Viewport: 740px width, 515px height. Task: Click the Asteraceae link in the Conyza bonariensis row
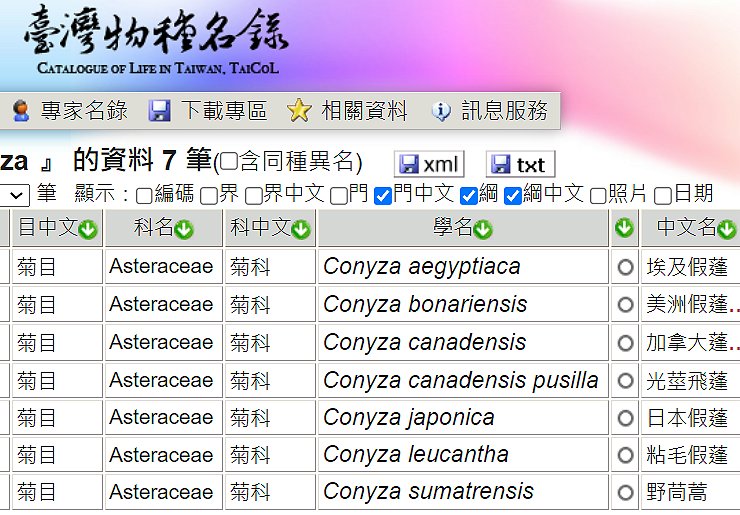click(161, 304)
